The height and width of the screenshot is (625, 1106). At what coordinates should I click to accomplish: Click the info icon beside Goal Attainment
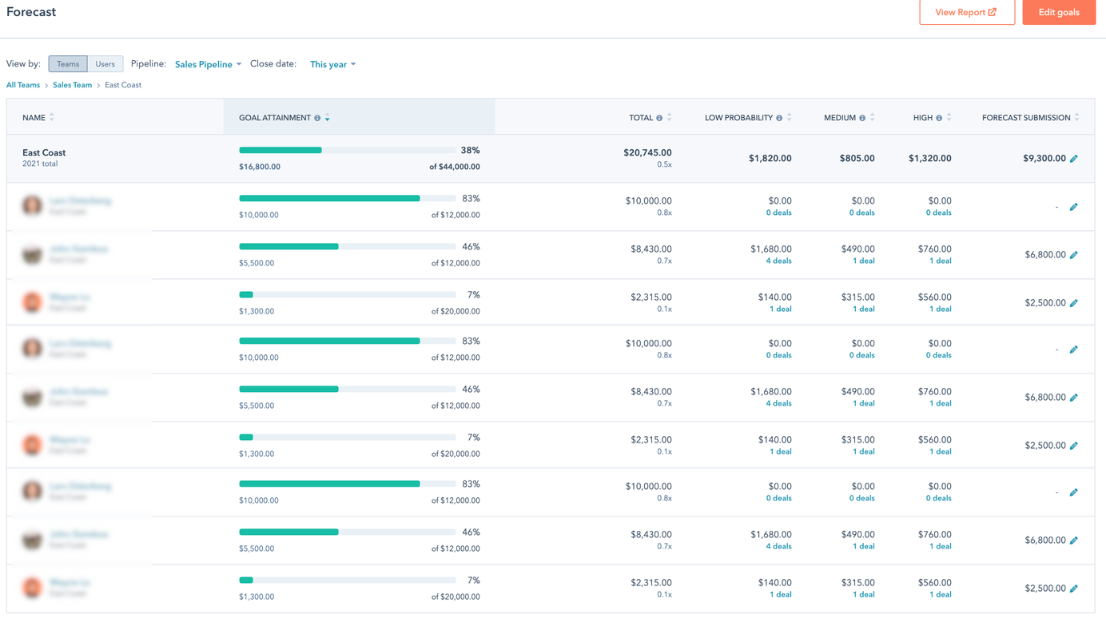tap(318, 118)
